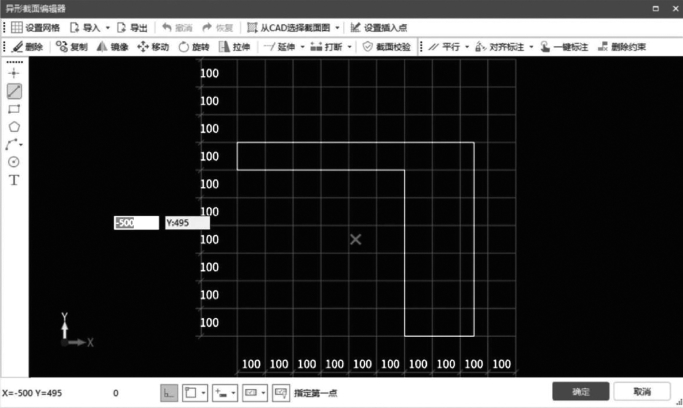Viewport: 683px width, 408px height.
Task: Toggle the orthogonal mode button
Action: tap(169, 393)
